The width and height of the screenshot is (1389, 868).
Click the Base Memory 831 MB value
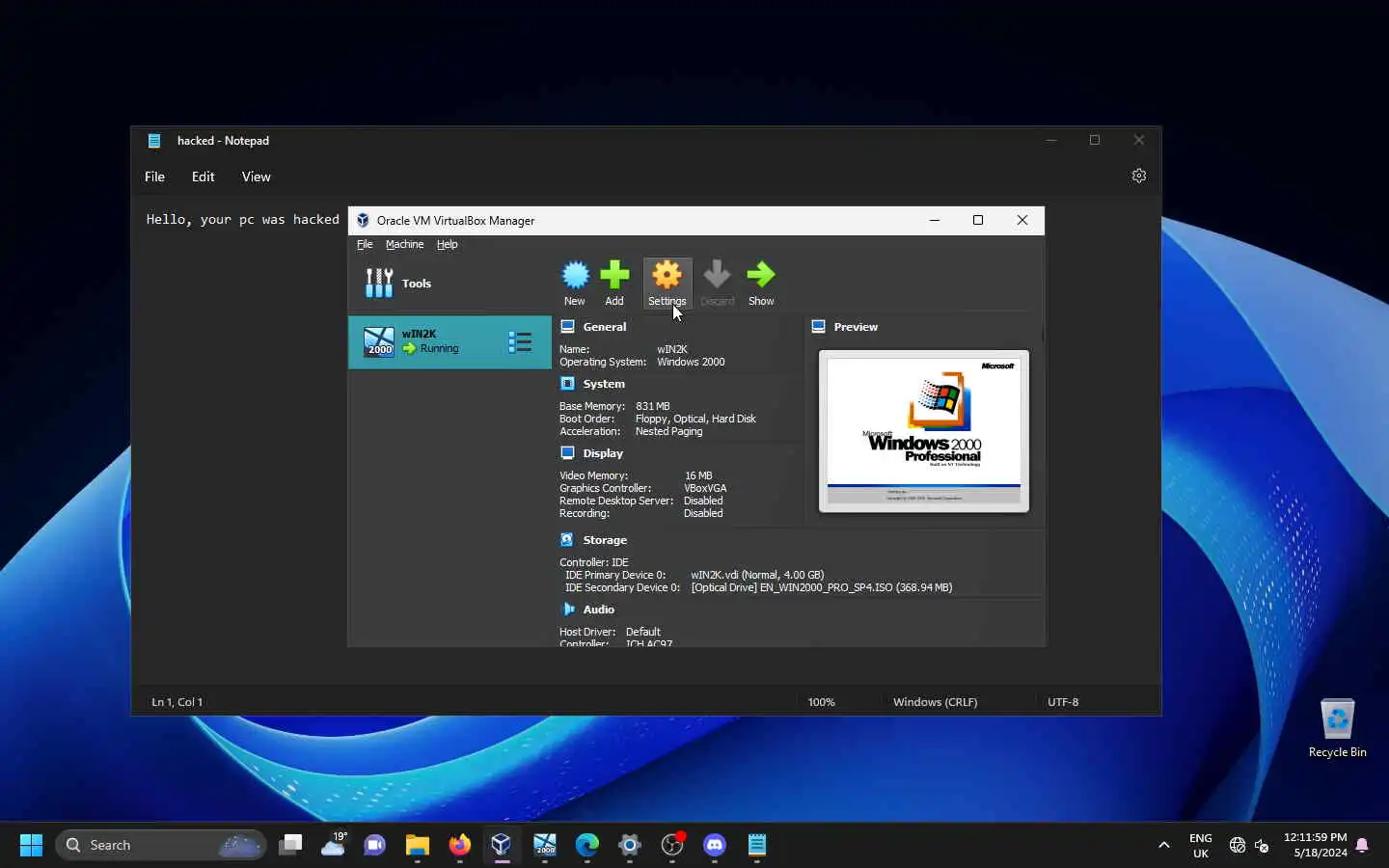(653, 406)
